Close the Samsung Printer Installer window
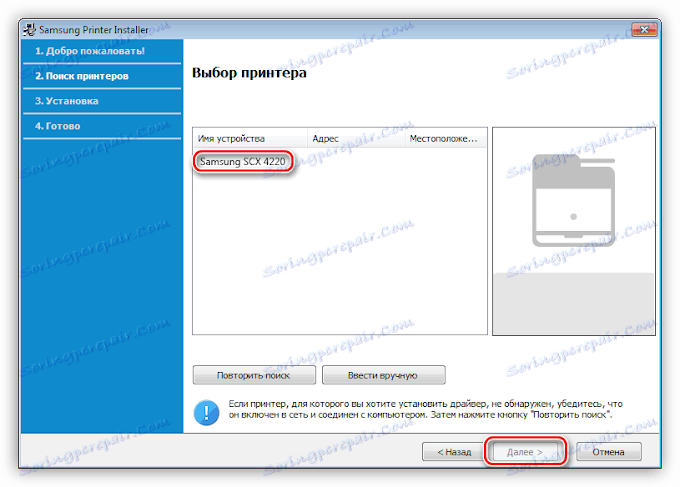The width and height of the screenshot is (680, 487). [644, 29]
